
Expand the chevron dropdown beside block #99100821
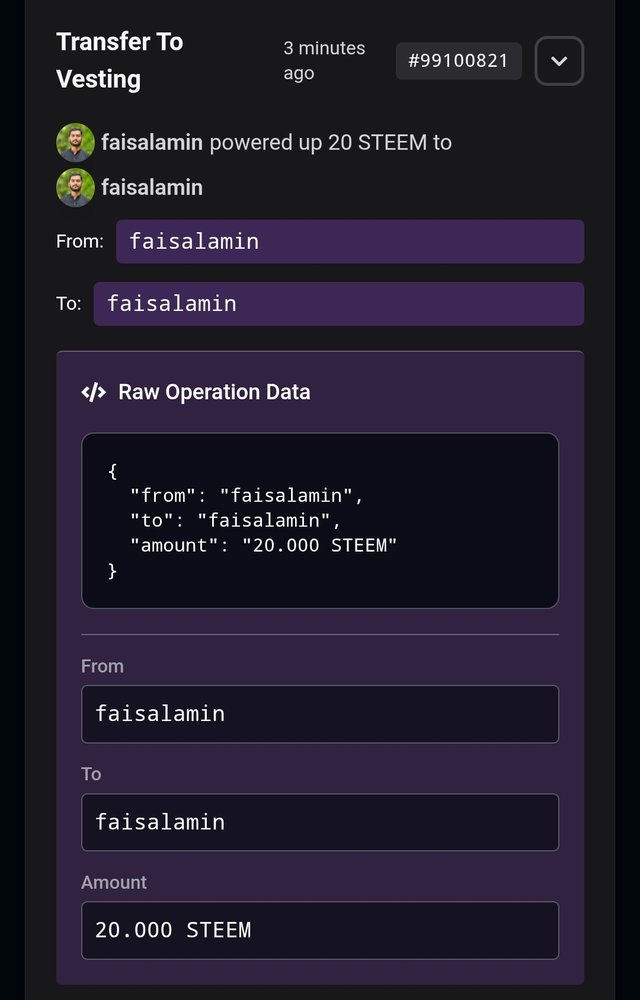[x=559, y=61]
